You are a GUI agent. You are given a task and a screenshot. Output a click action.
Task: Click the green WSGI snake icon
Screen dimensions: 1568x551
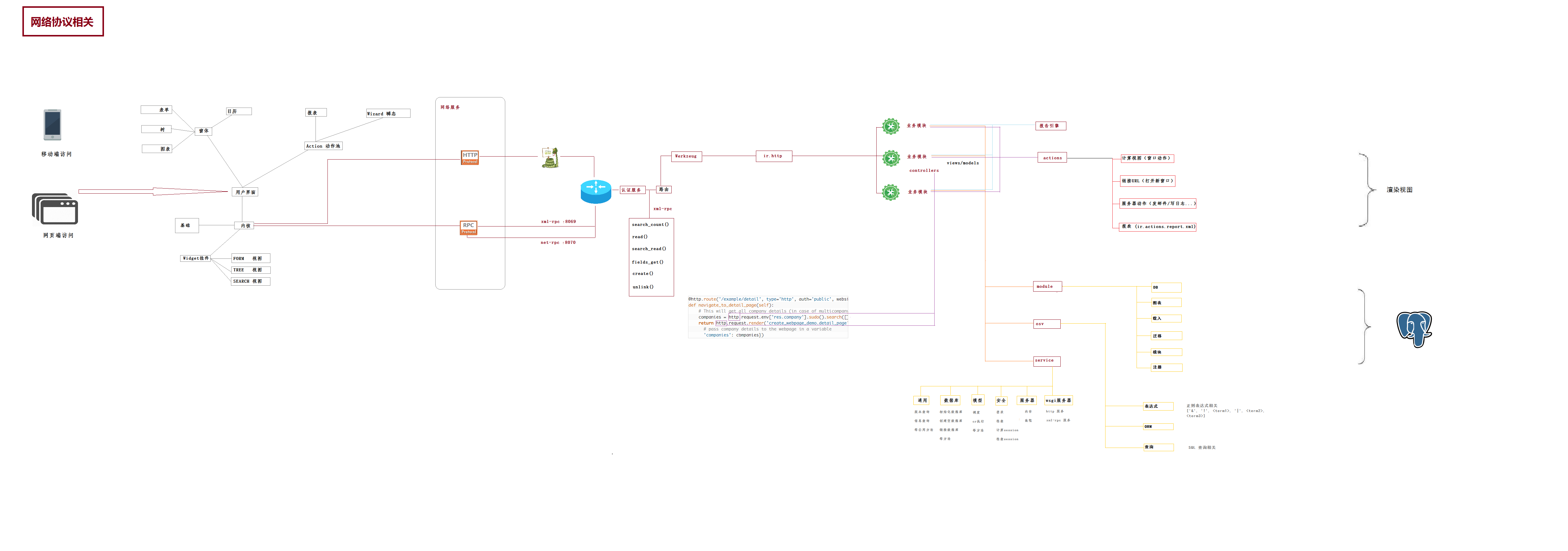pos(550,157)
